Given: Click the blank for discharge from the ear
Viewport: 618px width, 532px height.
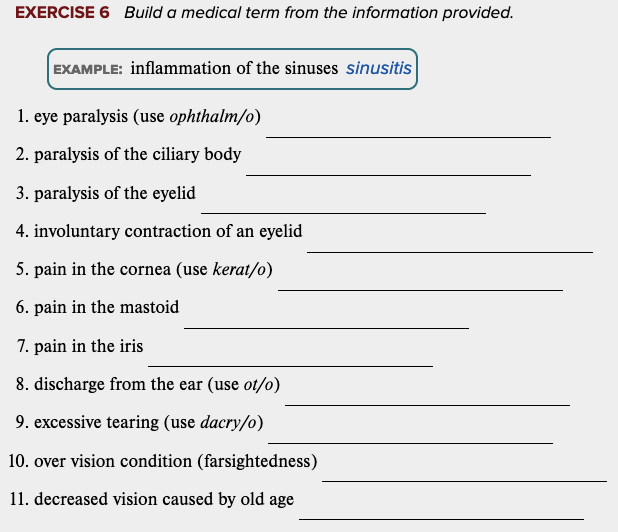Looking at the screenshot, I should pyautogui.click(x=427, y=394).
